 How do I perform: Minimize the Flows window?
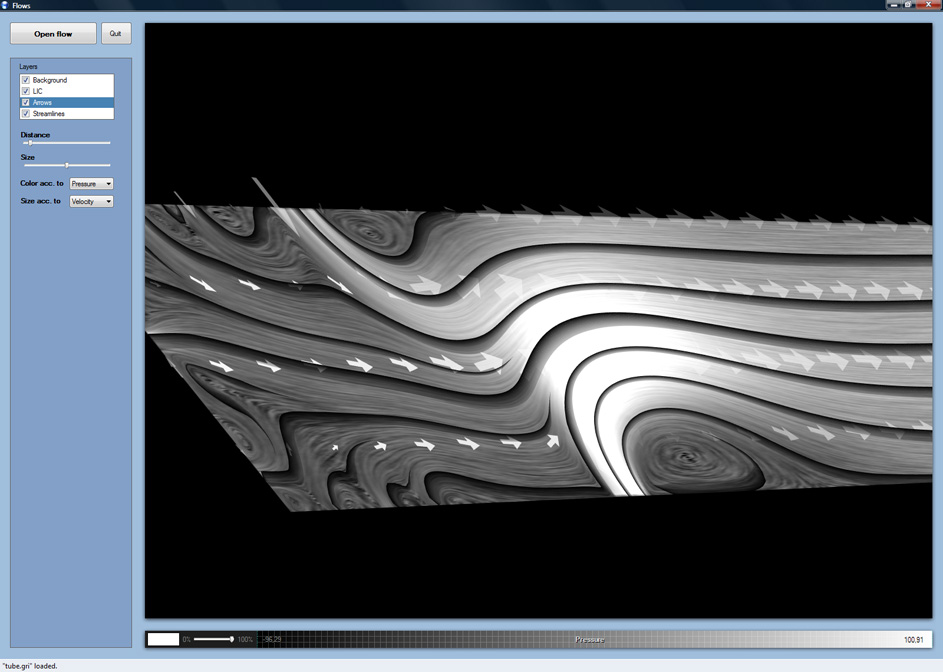point(892,5)
